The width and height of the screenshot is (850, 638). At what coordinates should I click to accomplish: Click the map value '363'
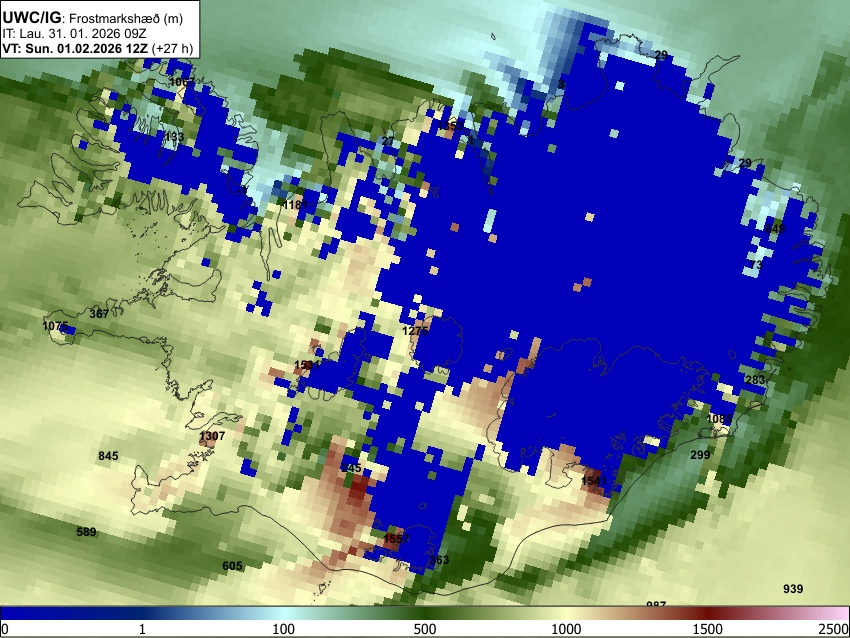point(439,559)
